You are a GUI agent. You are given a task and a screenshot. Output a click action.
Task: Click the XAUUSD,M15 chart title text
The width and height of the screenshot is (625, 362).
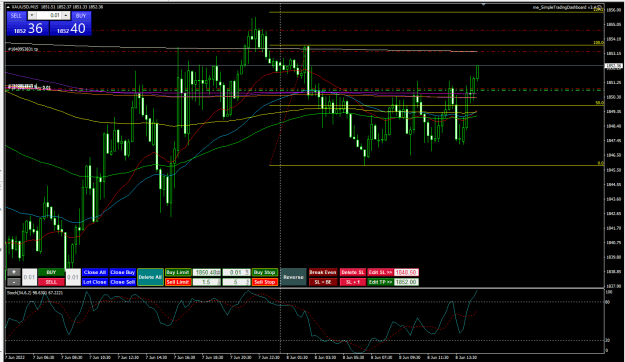click(25, 7)
